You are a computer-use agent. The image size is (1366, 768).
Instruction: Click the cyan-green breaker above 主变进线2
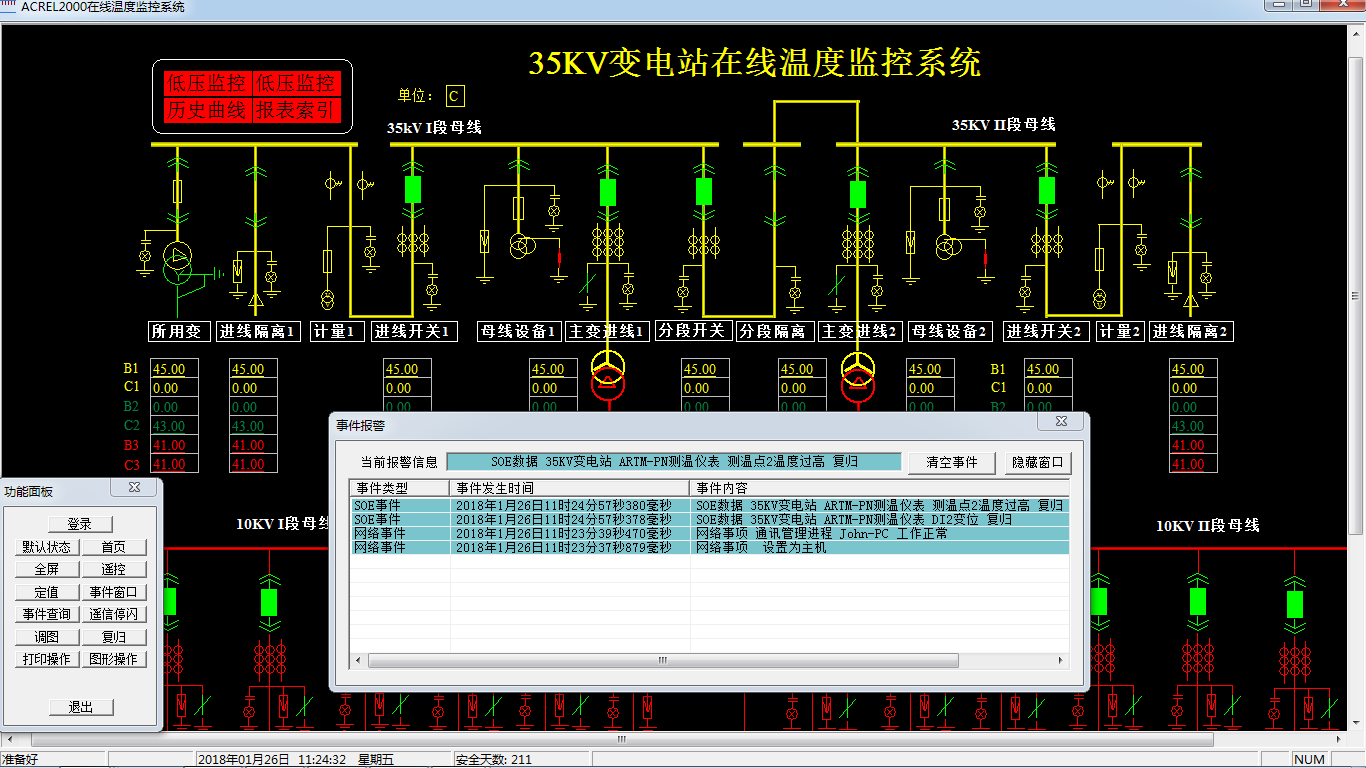tap(857, 194)
